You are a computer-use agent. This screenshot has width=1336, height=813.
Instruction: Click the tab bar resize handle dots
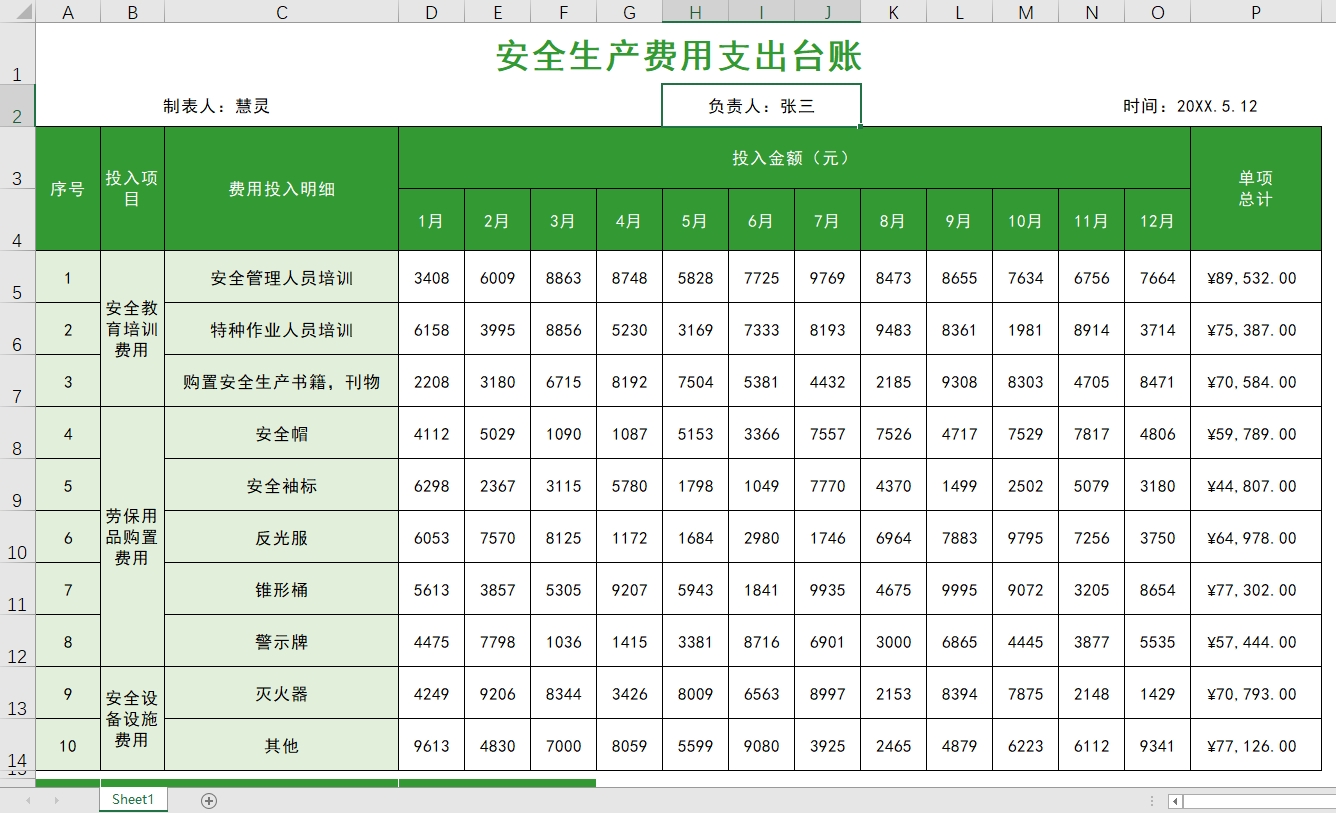click(1152, 801)
